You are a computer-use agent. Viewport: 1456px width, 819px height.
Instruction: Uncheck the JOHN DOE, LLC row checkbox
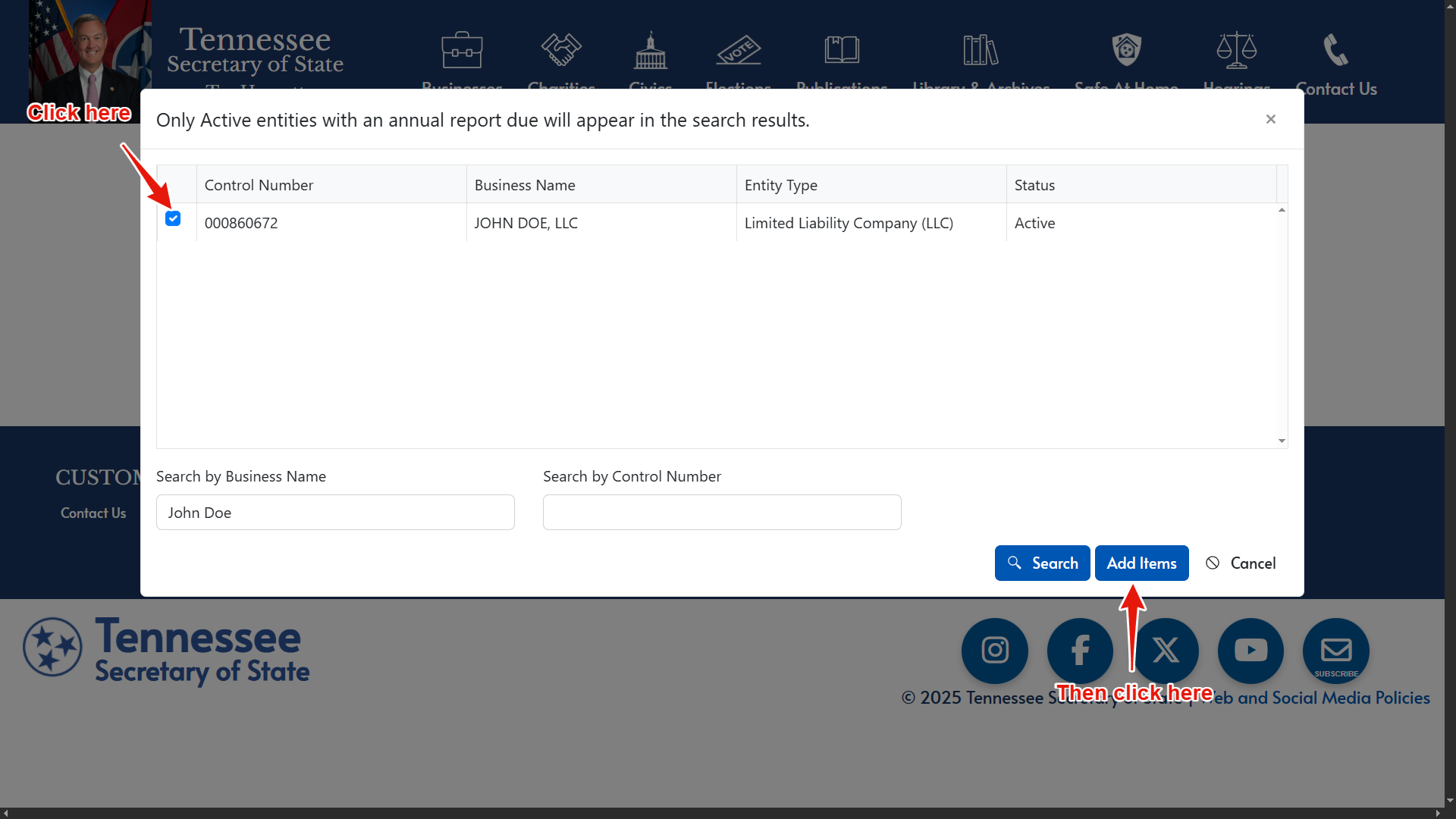pos(173,219)
